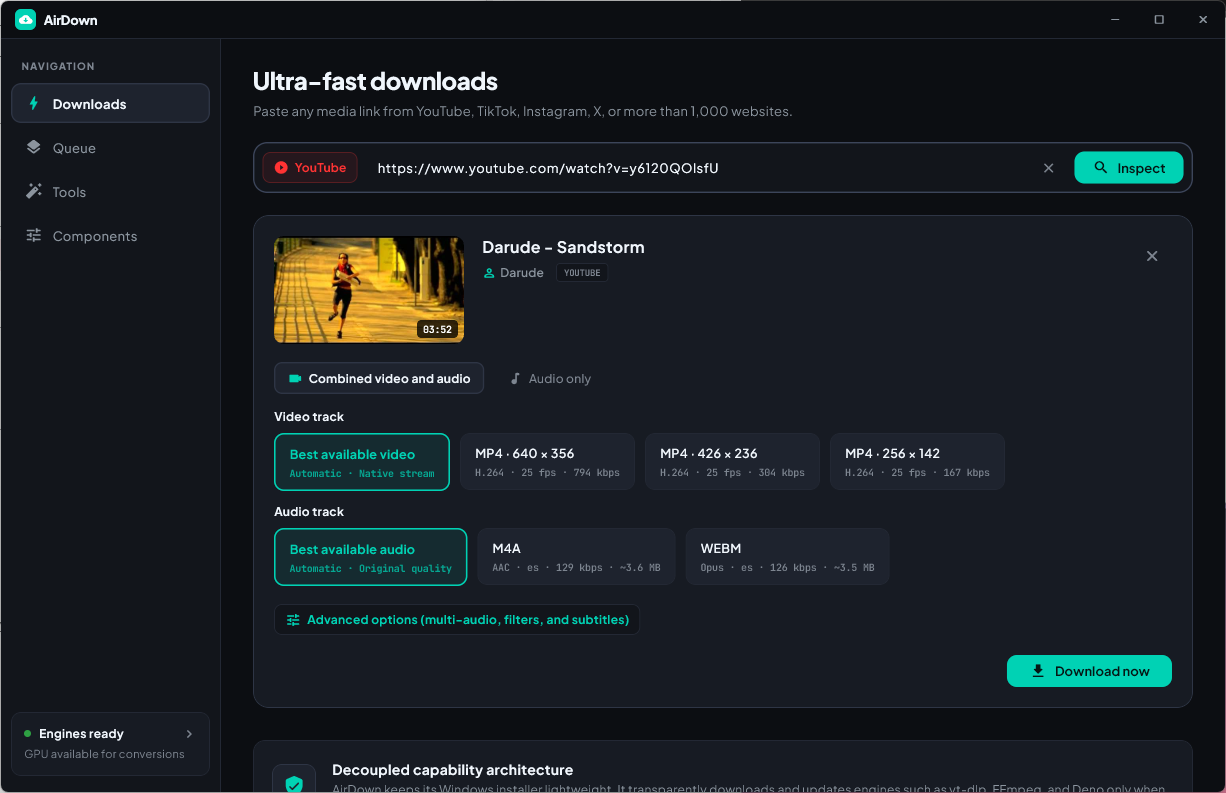Click the AirDown cloud logo icon
Image resolution: width=1226 pixels, height=793 pixels.
coord(25,20)
